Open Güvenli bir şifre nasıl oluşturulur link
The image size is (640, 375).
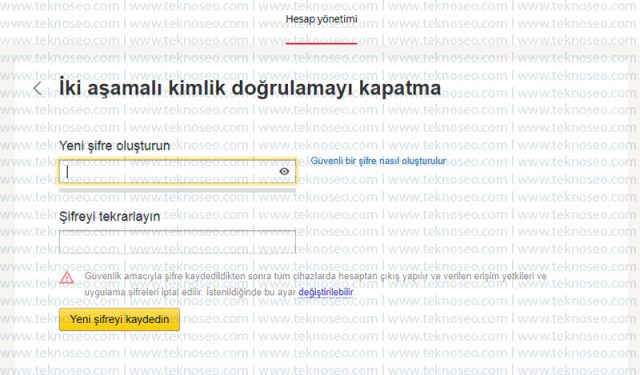pyautogui.click(x=378, y=161)
